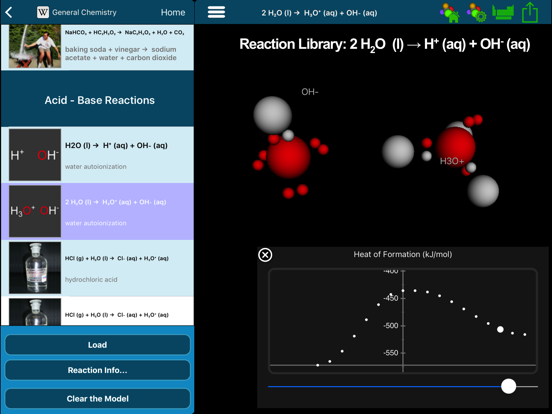Open the molecule settings gear icon

477,13
